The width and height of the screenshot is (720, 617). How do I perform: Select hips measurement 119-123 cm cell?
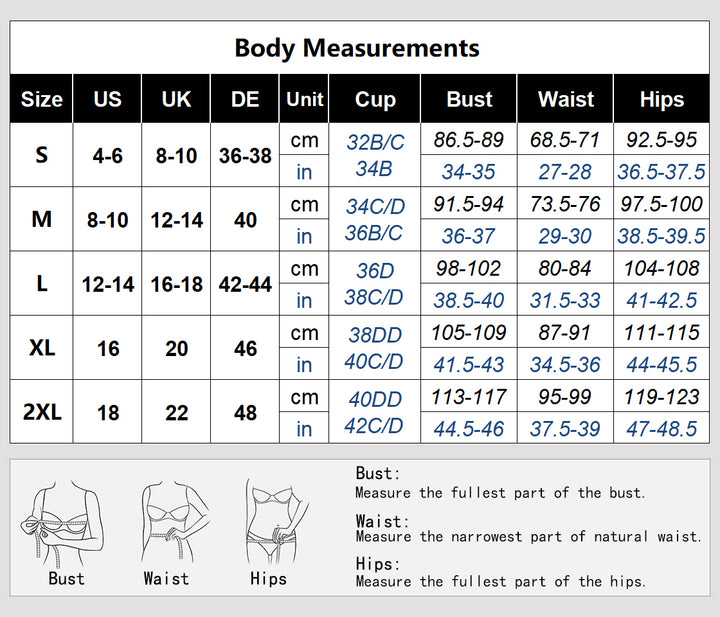click(x=661, y=397)
